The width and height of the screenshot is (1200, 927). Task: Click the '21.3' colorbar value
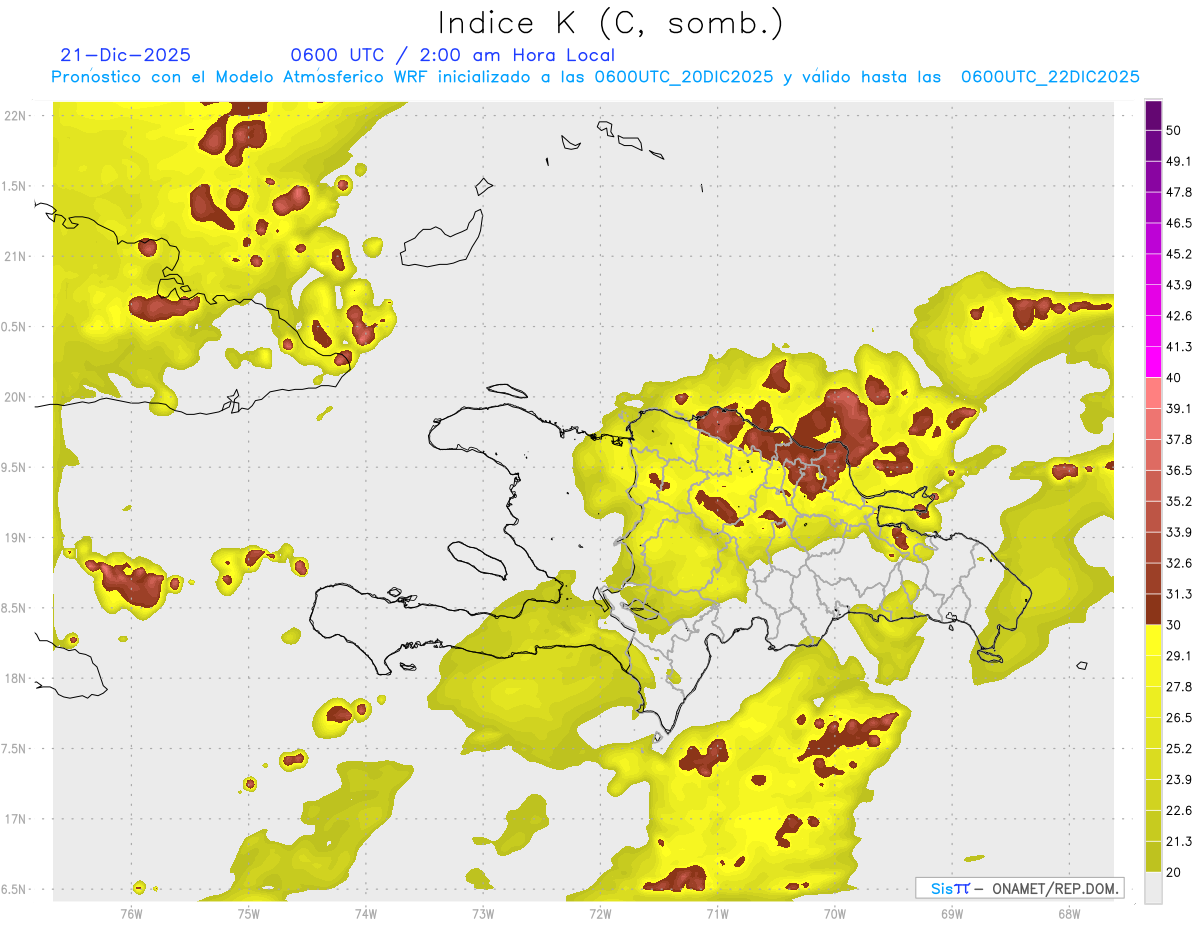1180,842
